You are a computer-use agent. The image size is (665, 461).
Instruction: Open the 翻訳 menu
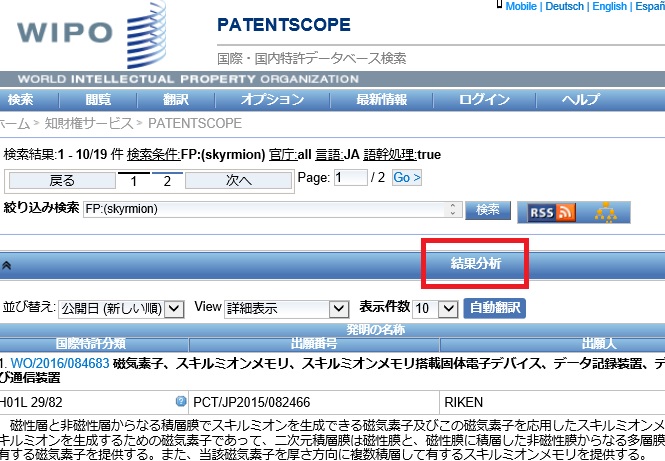(x=176, y=100)
